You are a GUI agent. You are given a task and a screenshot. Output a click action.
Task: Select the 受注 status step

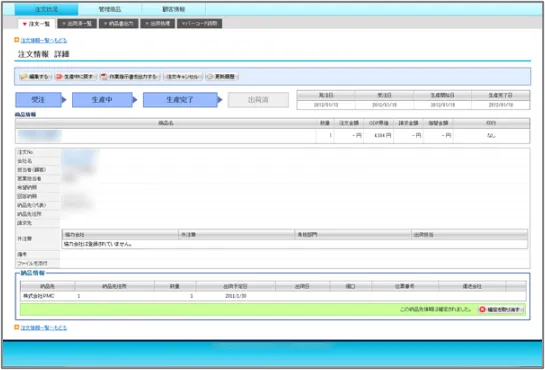pyautogui.click(x=38, y=100)
